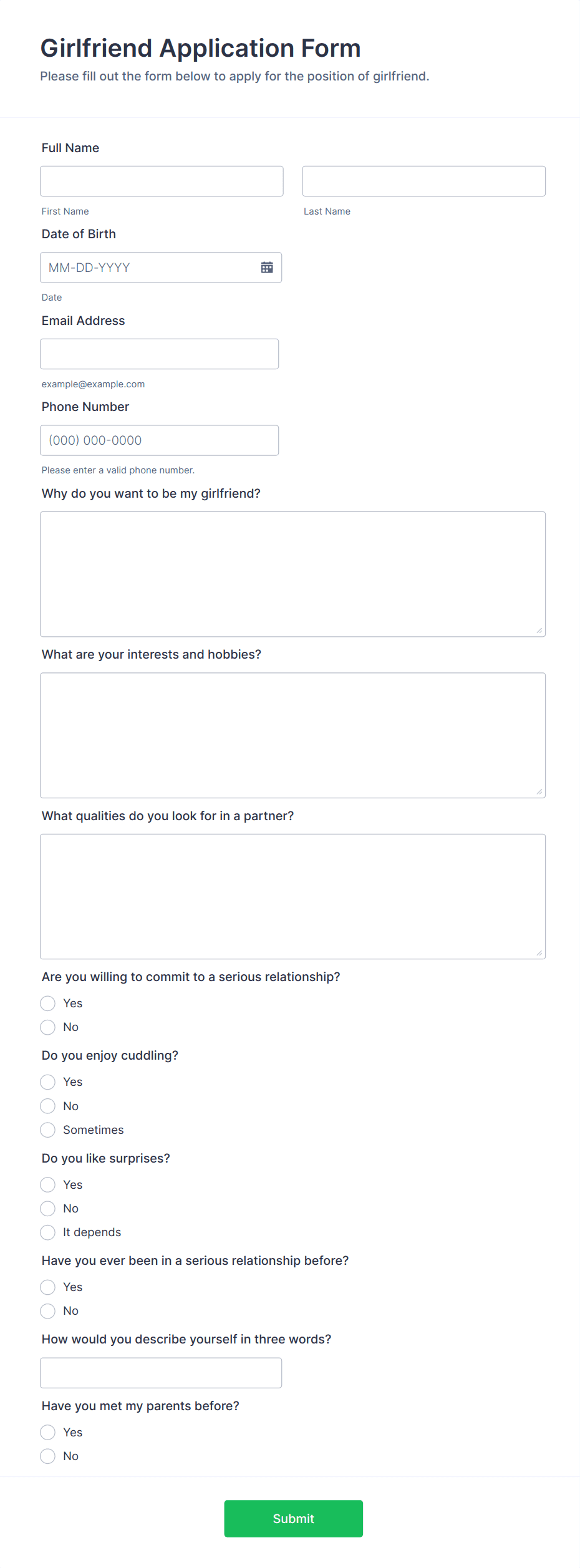
Task: Select No for previous serious relationship
Action: 47,1310
